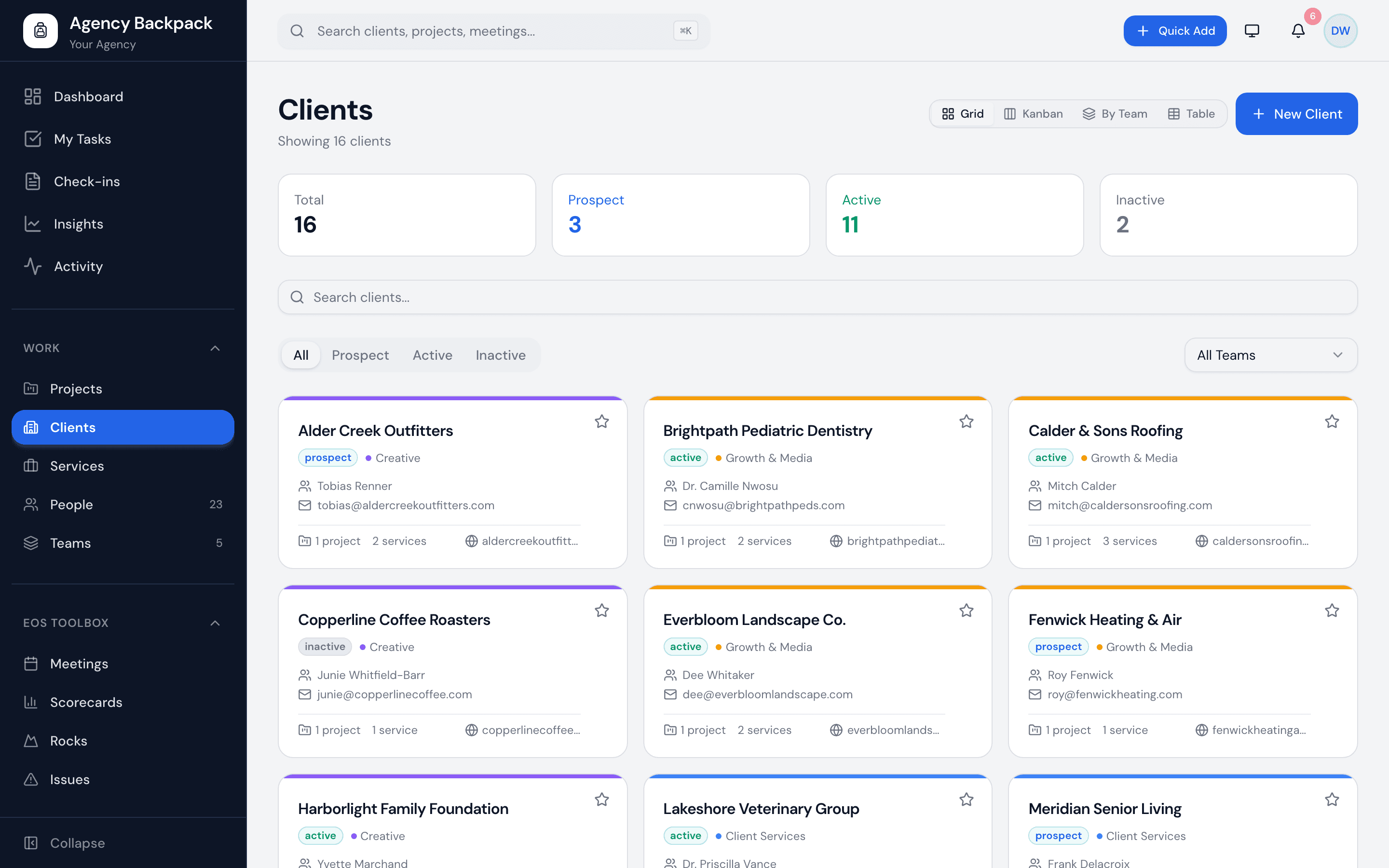
Task: Click the Collapse sidebar icon
Action: click(x=31, y=843)
